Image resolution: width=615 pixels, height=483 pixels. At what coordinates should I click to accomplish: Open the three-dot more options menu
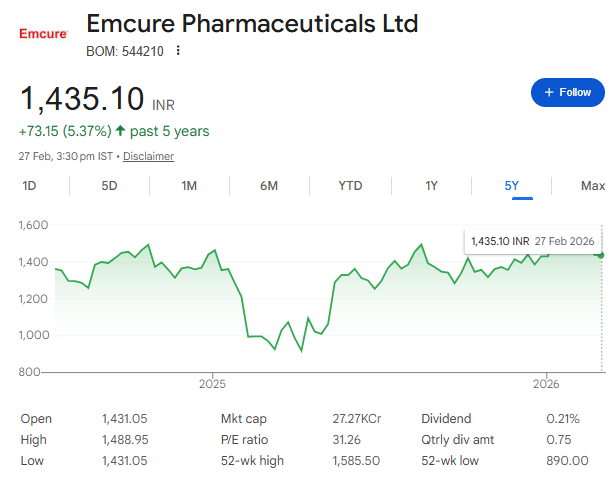(x=178, y=51)
